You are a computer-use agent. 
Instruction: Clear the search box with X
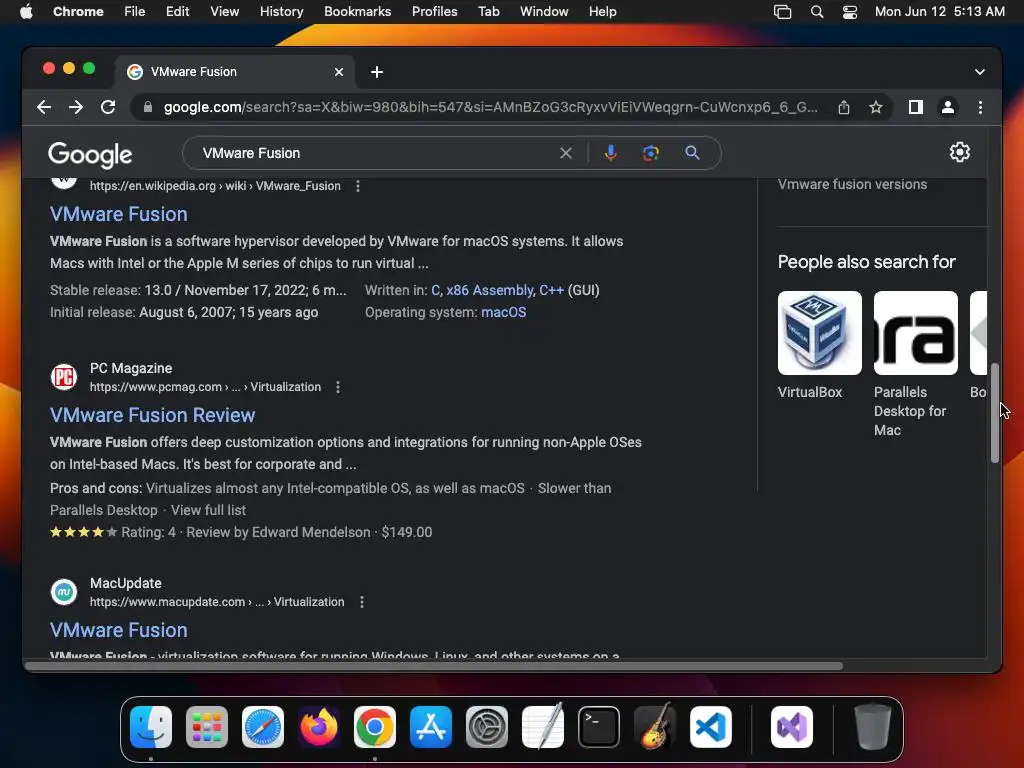click(566, 153)
